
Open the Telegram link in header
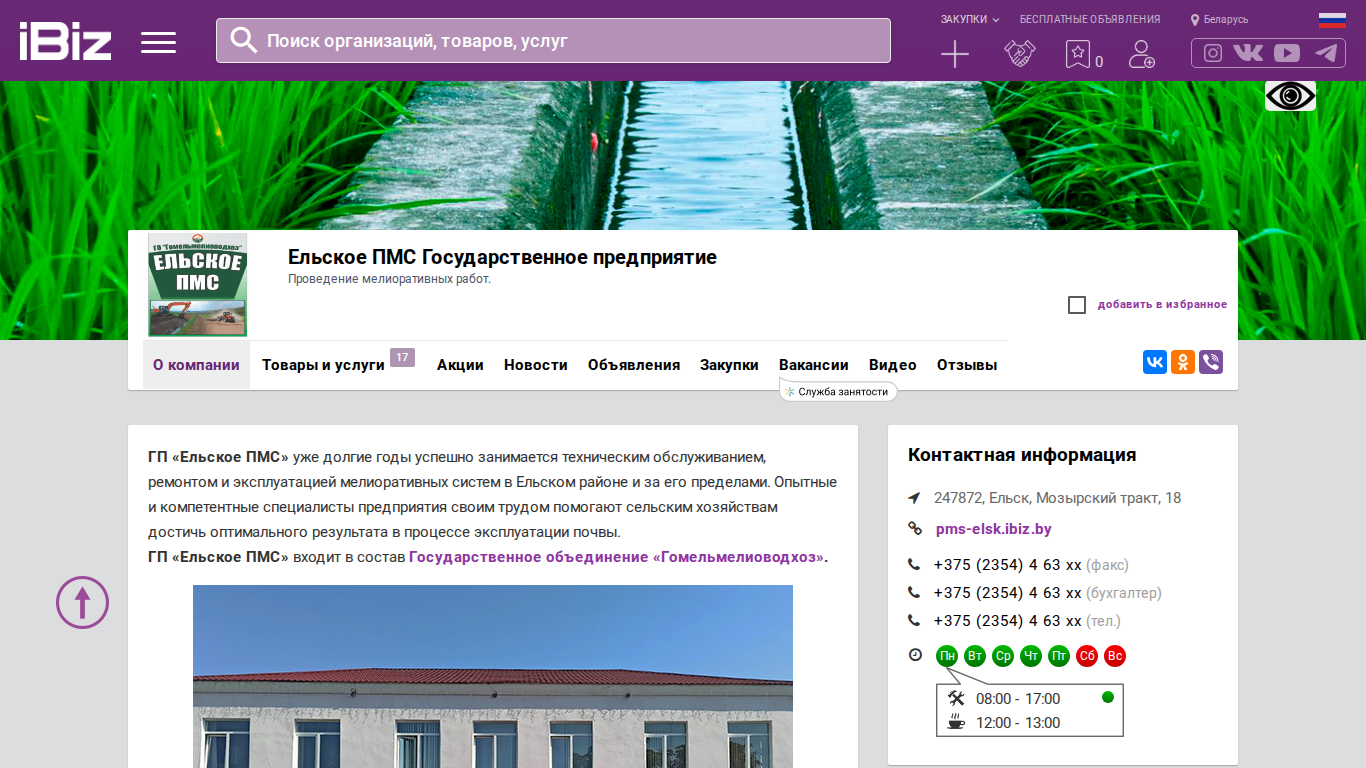pos(1326,53)
